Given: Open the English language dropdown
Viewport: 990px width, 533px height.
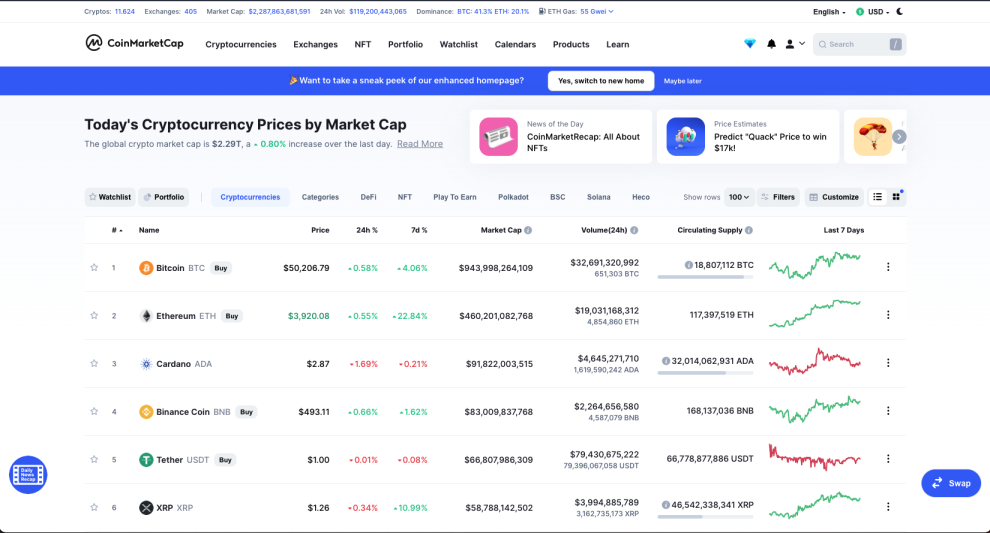Looking at the screenshot, I should coord(829,12).
